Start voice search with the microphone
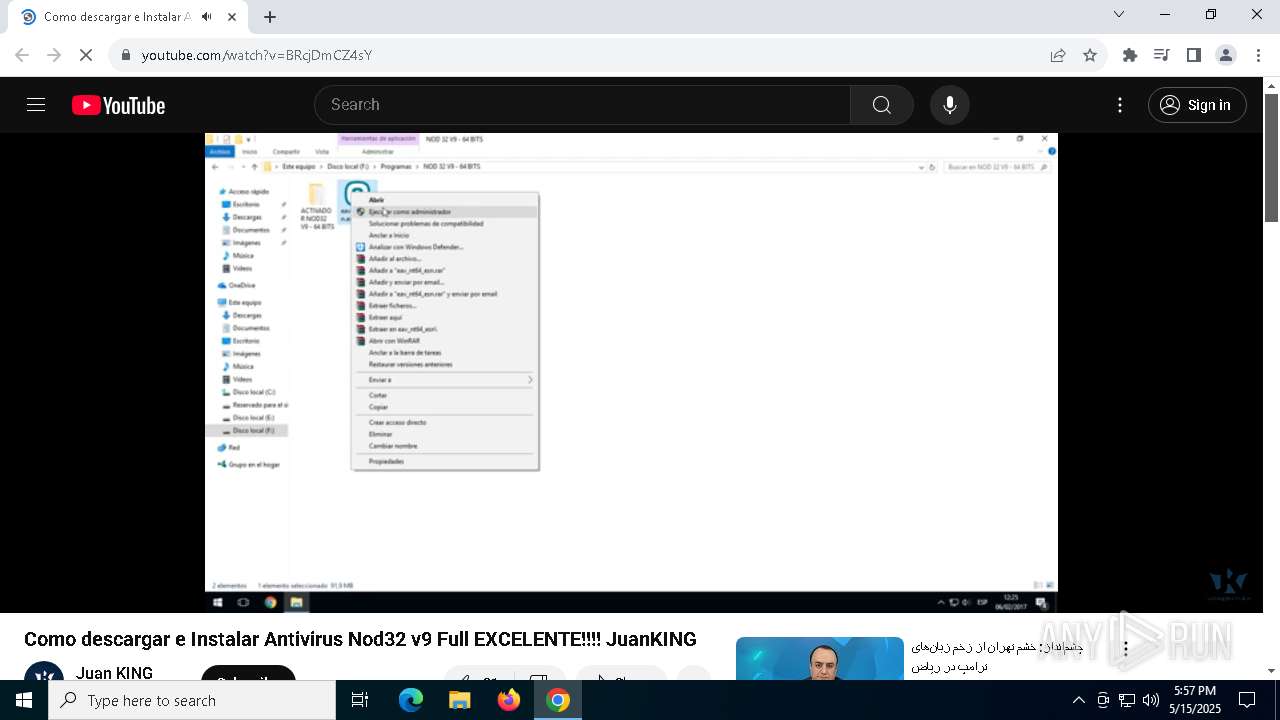The image size is (1280, 720). [x=949, y=105]
